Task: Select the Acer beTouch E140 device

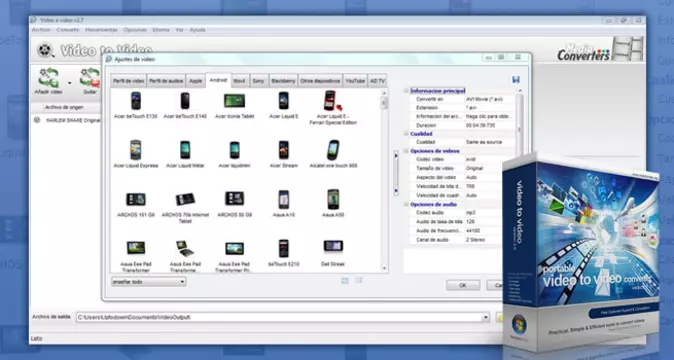Action: click(x=185, y=105)
